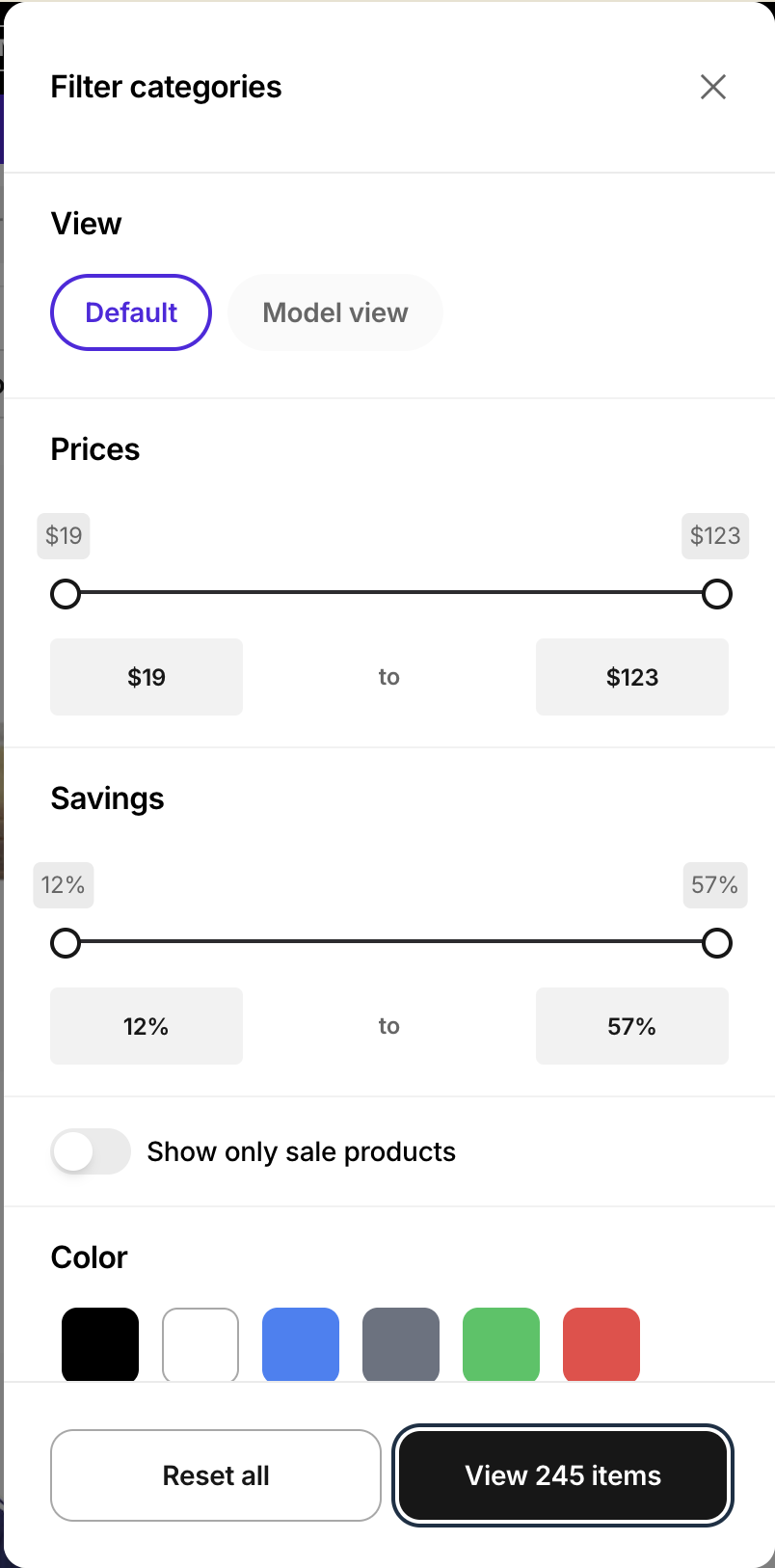Select the green color swatch
Viewport: 775px width, 1568px height.
click(x=501, y=1344)
